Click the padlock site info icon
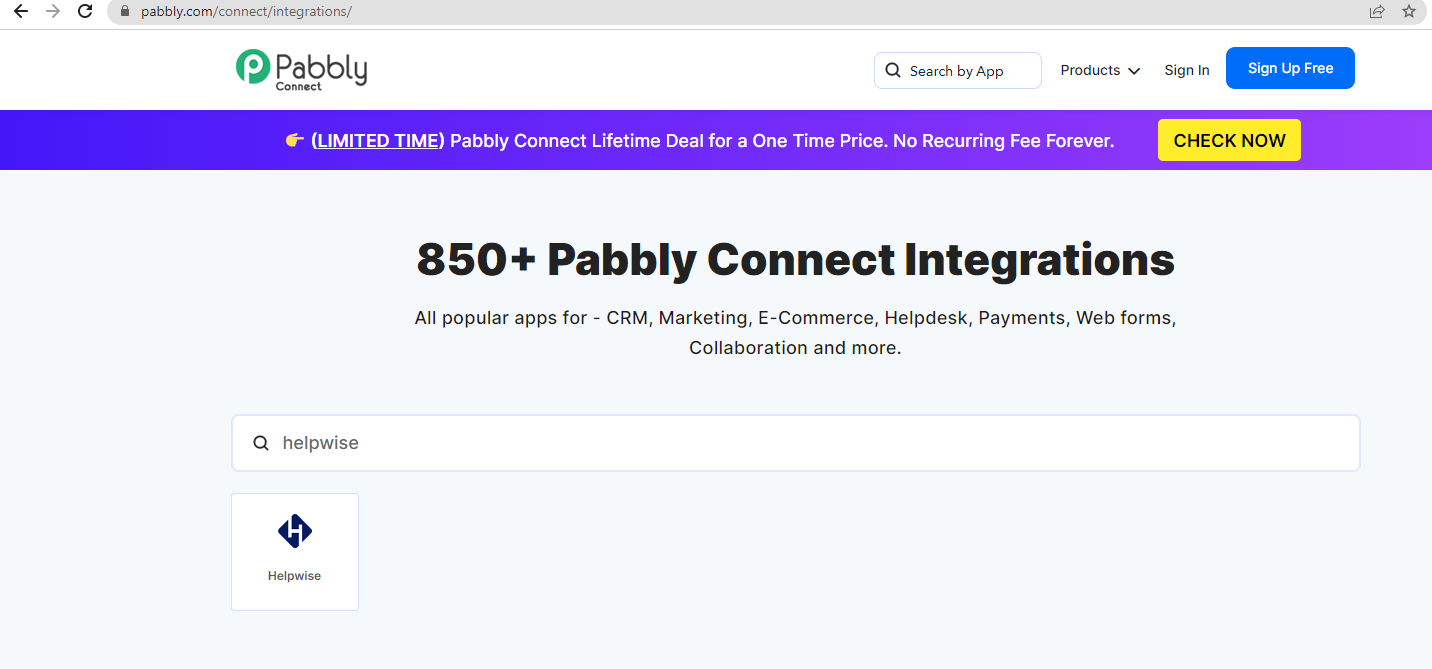Screen dimensions: 1432x669 coord(125,12)
